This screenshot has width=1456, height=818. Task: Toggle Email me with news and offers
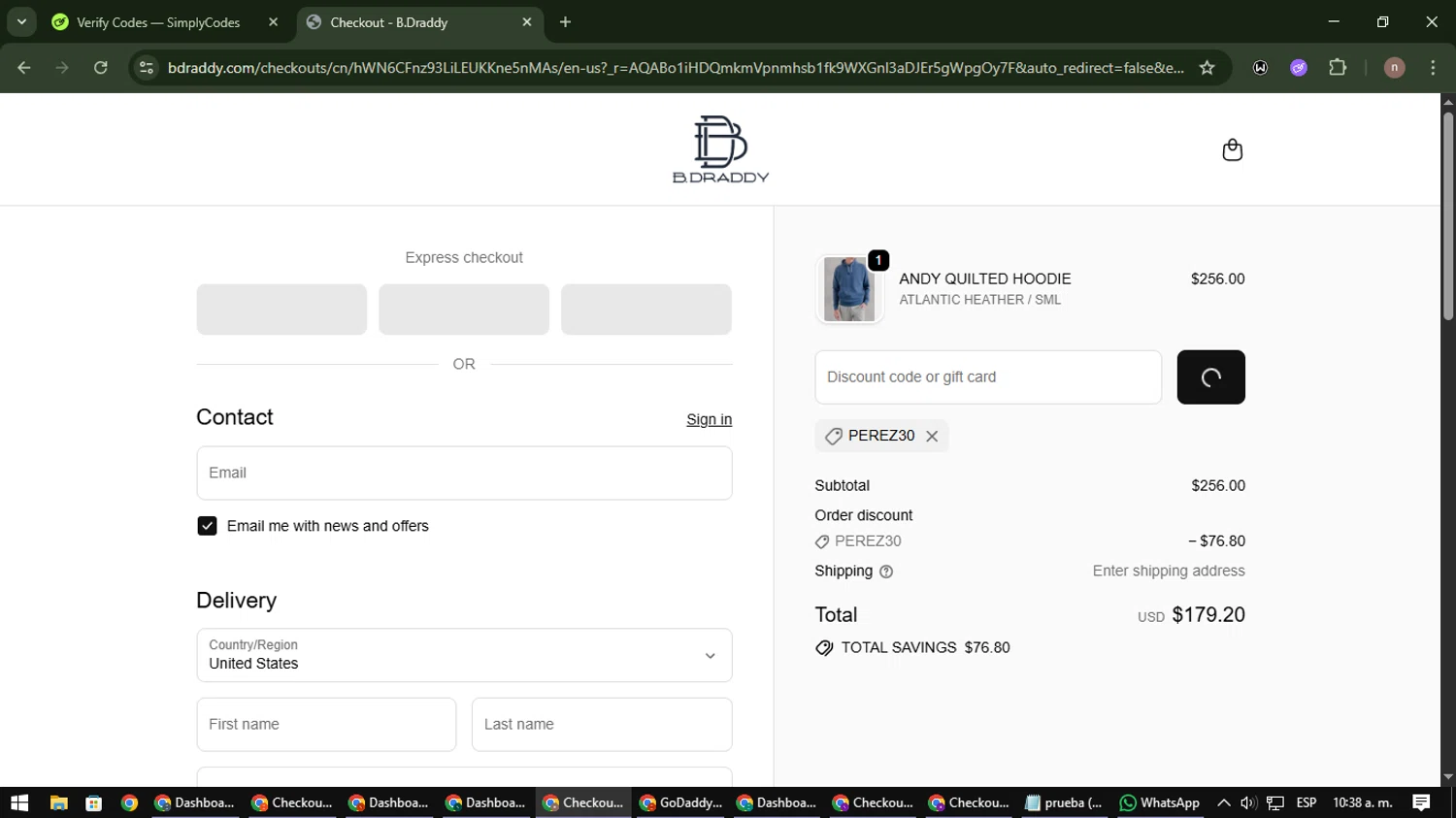click(x=207, y=526)
